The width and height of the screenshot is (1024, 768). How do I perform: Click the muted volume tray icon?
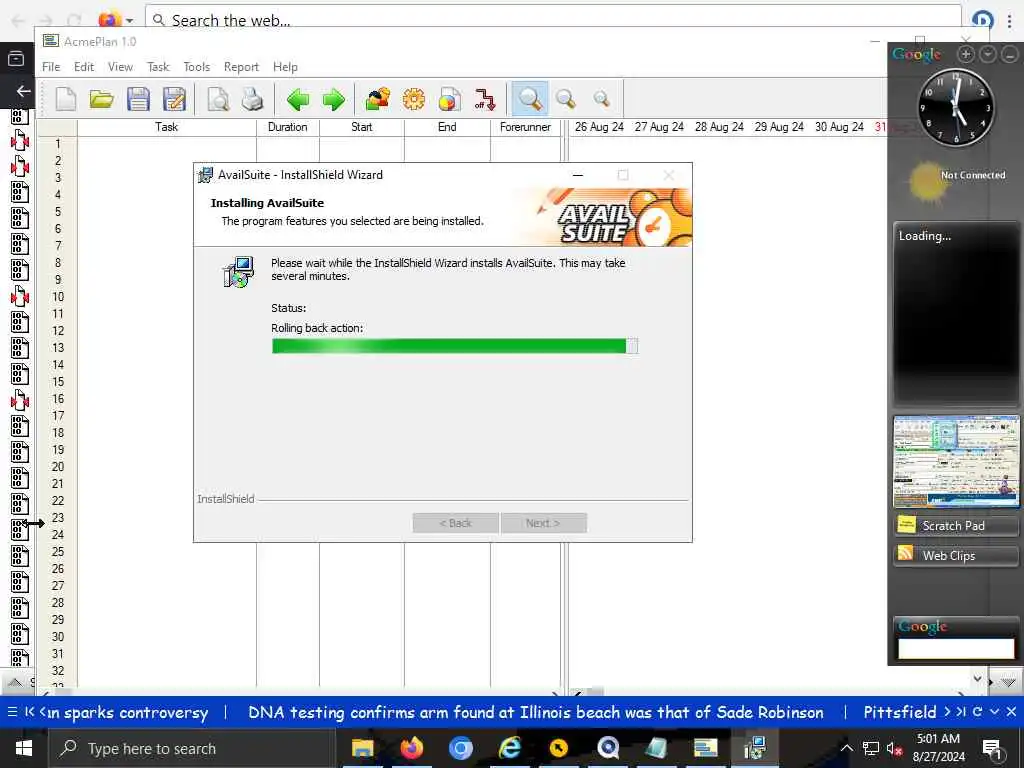point(894,748)
